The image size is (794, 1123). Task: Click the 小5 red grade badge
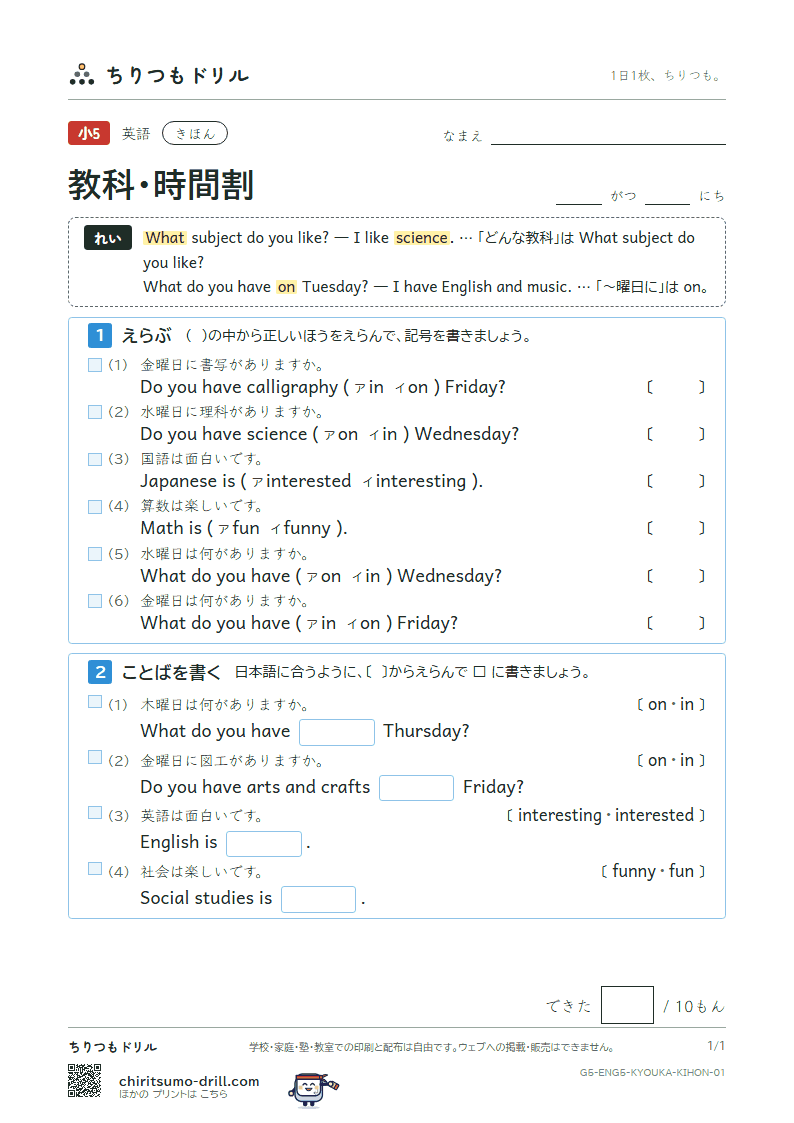tap(89, 133)
